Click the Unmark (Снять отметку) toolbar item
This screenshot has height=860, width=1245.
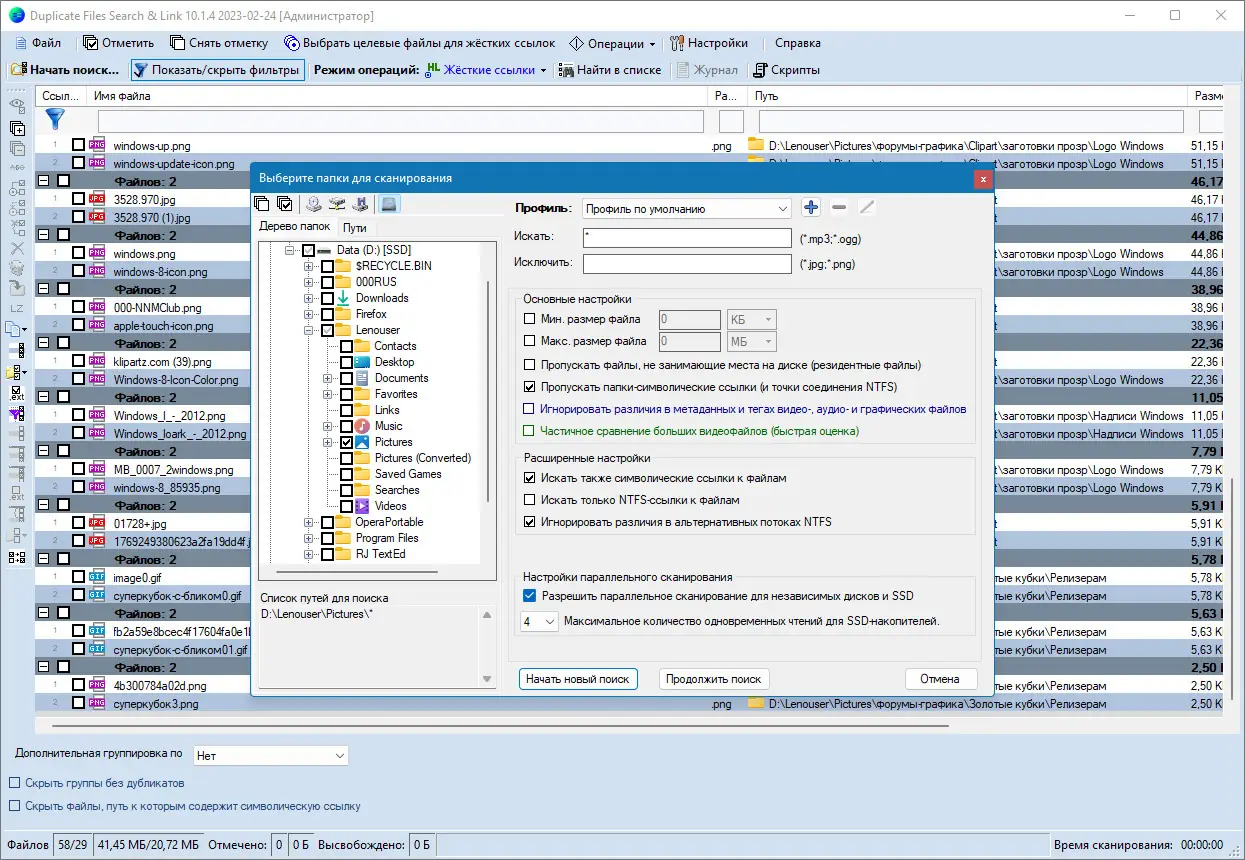coord(219,43)
